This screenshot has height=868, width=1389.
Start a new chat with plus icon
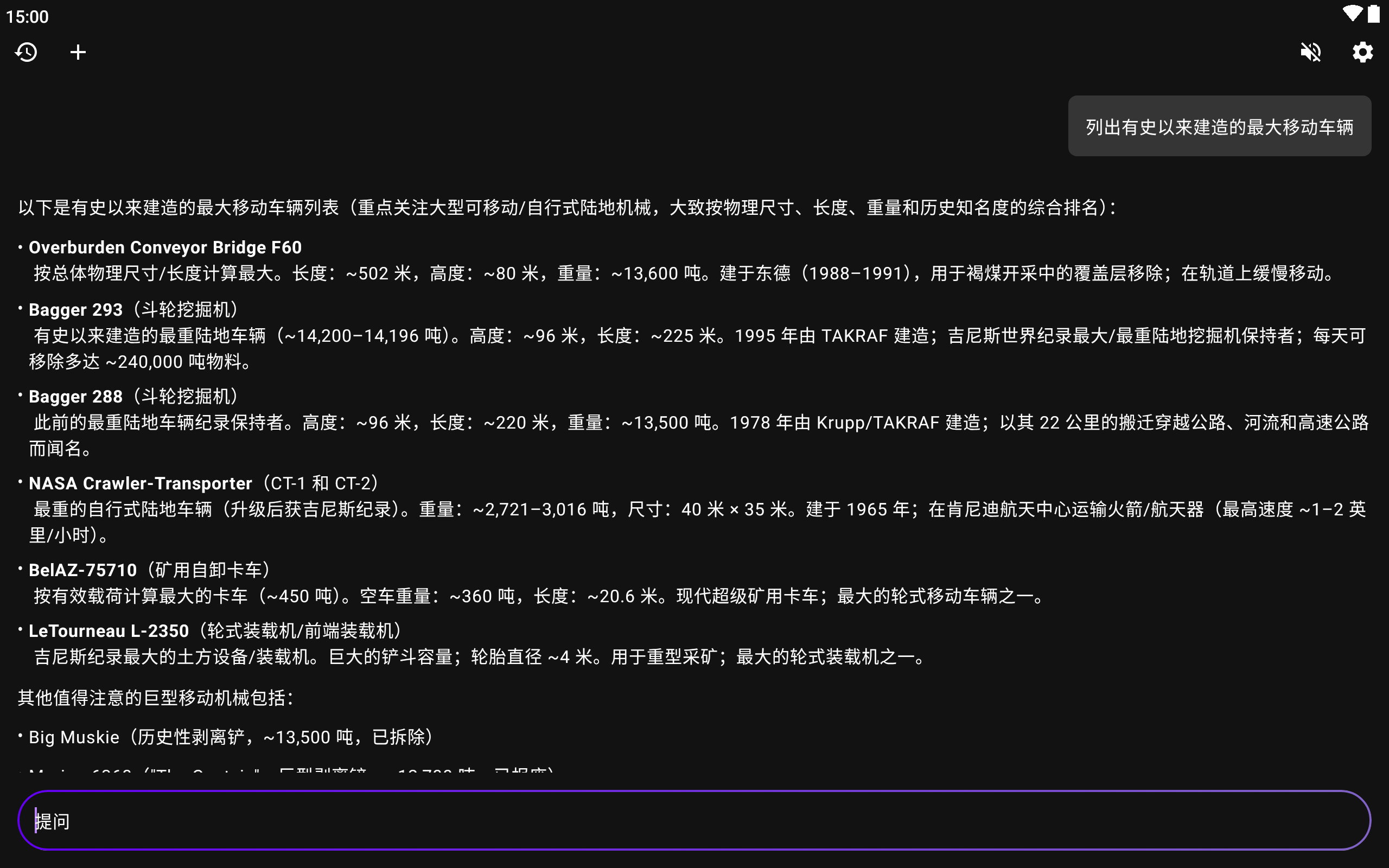coord(78,52)
